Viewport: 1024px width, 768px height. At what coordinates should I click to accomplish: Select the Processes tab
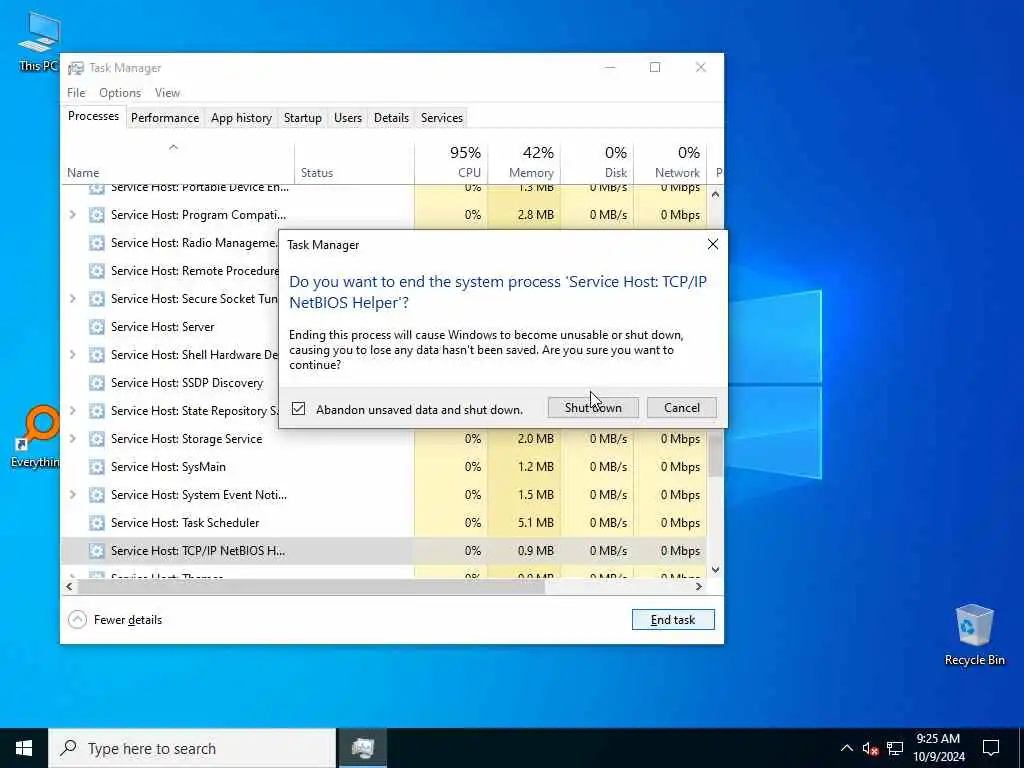[x=93, y=116]
